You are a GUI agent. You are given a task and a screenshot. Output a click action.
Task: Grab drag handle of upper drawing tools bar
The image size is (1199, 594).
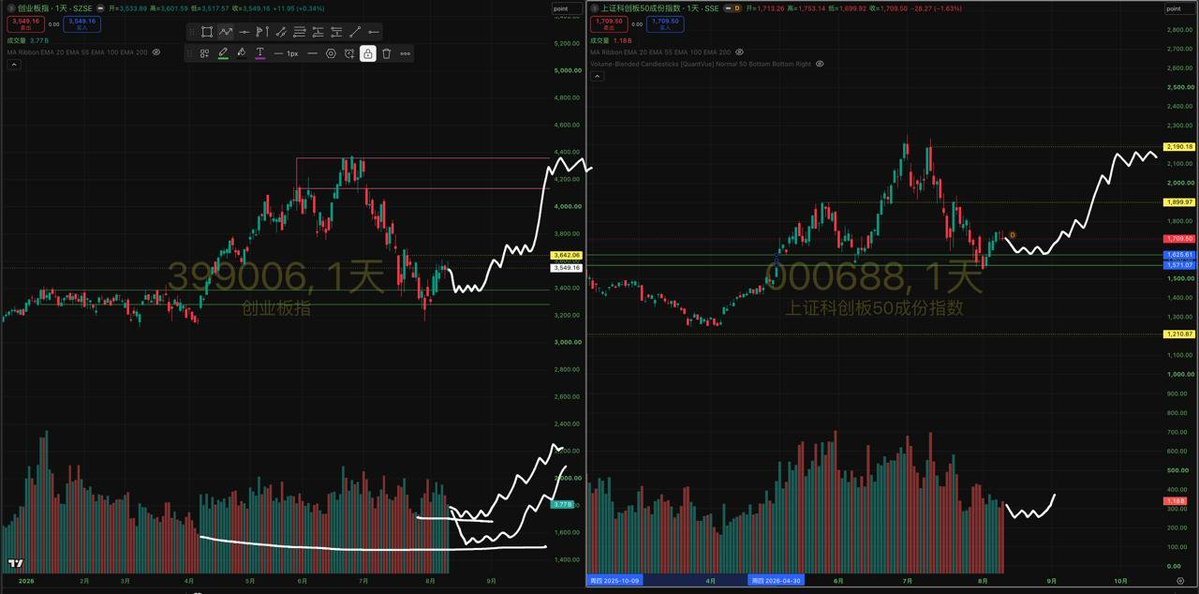pyautogui.click(x=192, y=32)
